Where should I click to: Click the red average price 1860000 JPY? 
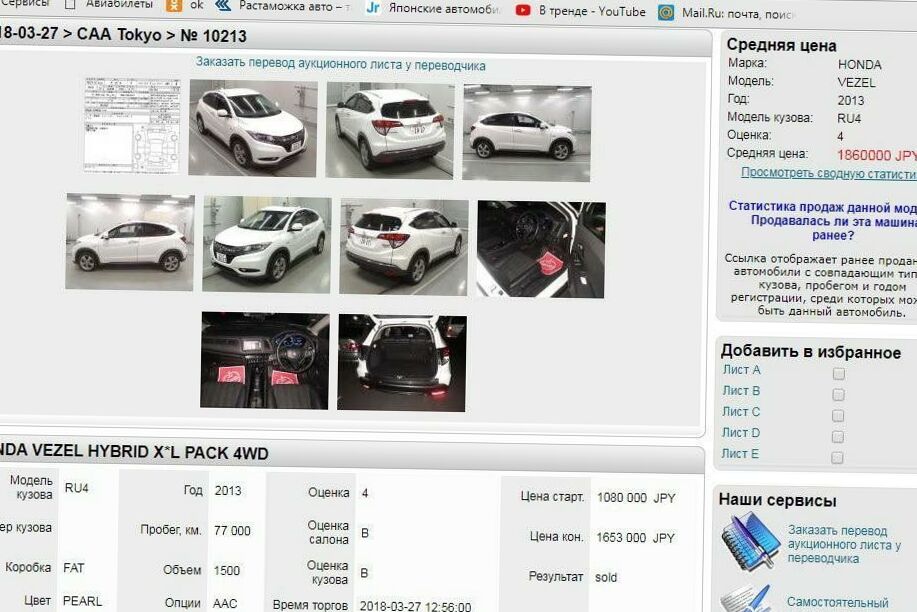[877, 155]
